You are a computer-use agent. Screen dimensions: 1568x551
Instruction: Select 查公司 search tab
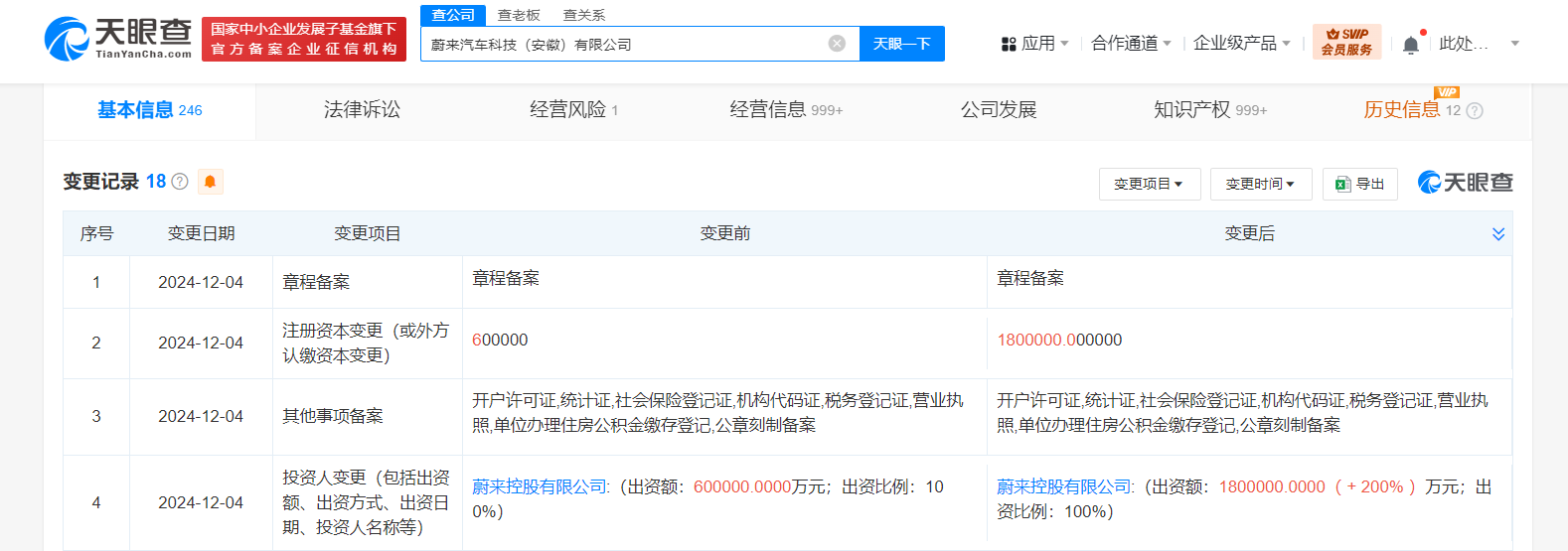pos(453,15)
